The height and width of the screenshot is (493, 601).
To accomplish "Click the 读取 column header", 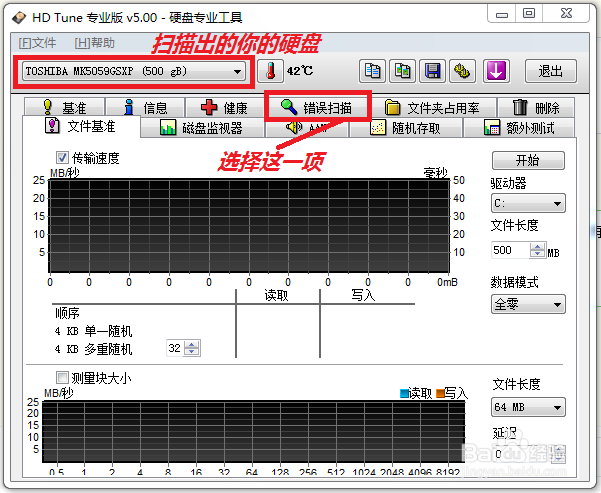I will coord(276,295).
